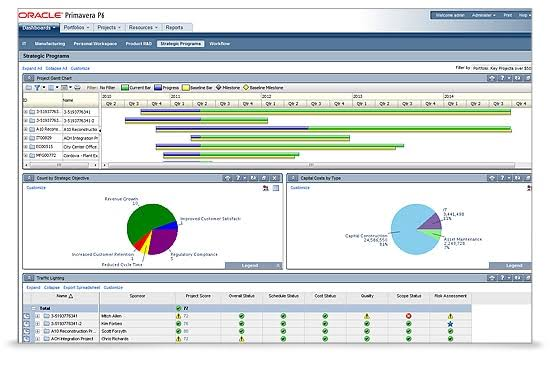Click Progress blue legend swatch
The image size is (550, 367).
[x=158, y=88]
